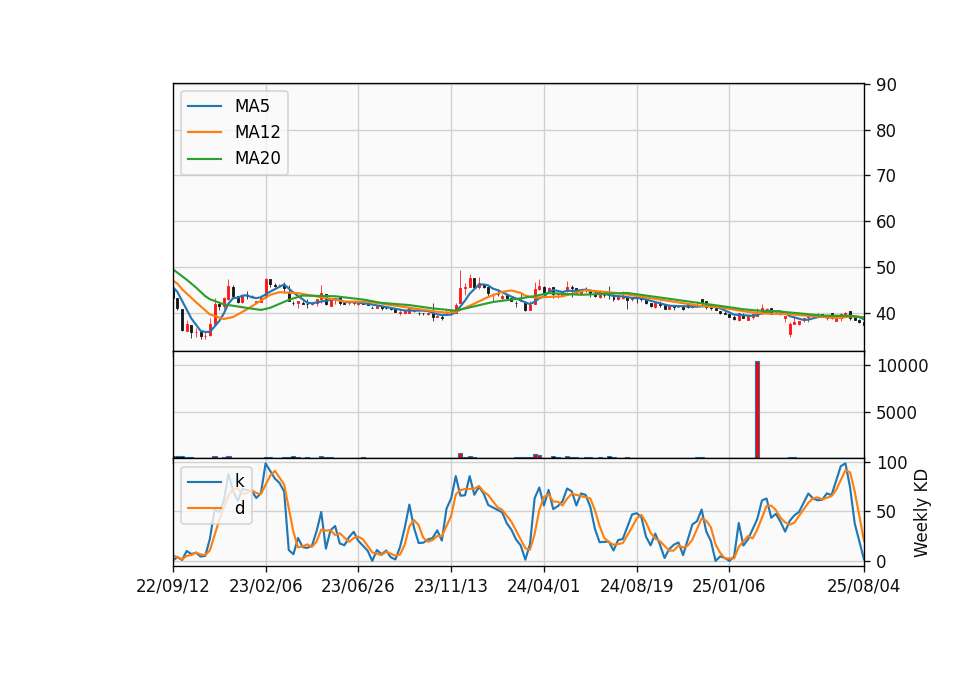Click the 24/08/19 date tick label

(637, 586)
